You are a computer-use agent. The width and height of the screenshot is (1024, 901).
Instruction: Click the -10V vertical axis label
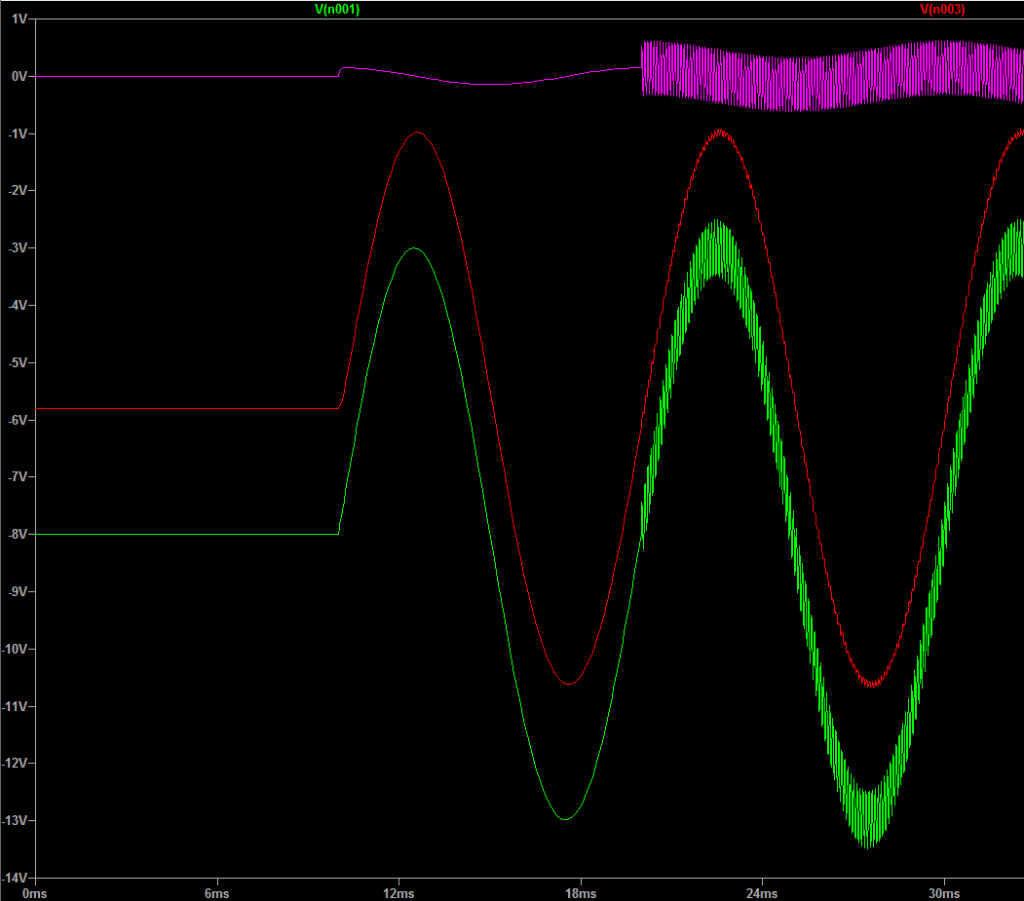pyautogui.click(x=13, y=649)
